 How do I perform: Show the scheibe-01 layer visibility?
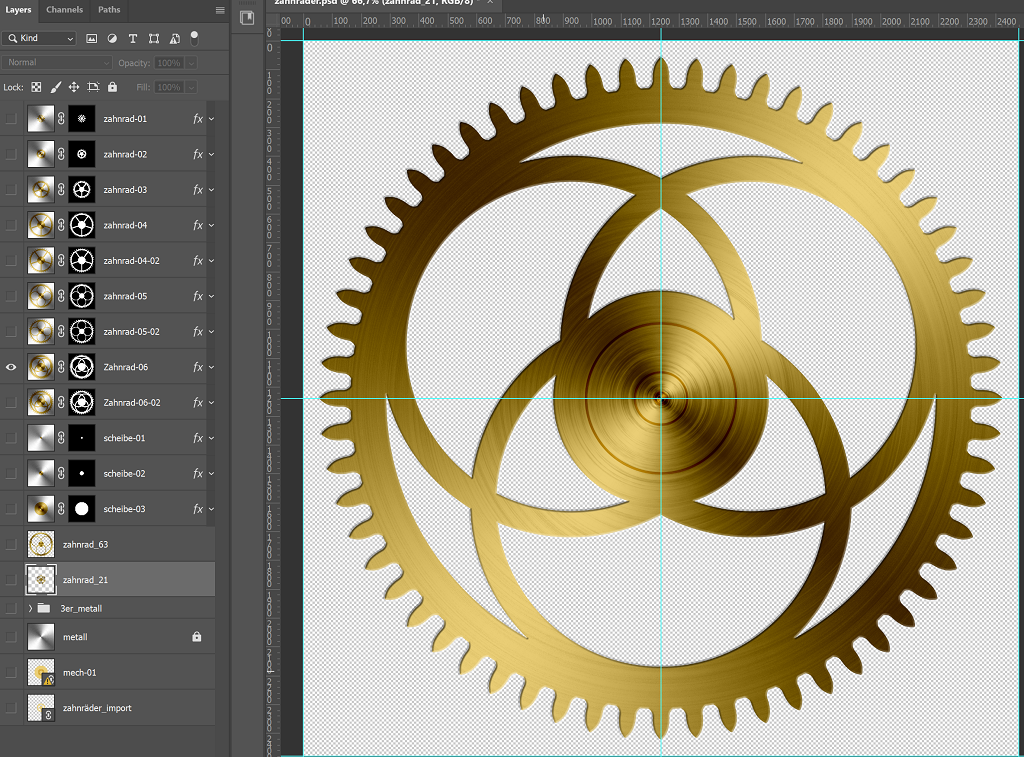[11, 438]
